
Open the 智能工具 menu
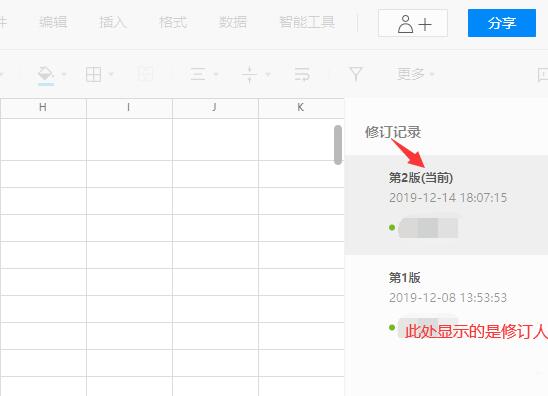click(307, 22)
